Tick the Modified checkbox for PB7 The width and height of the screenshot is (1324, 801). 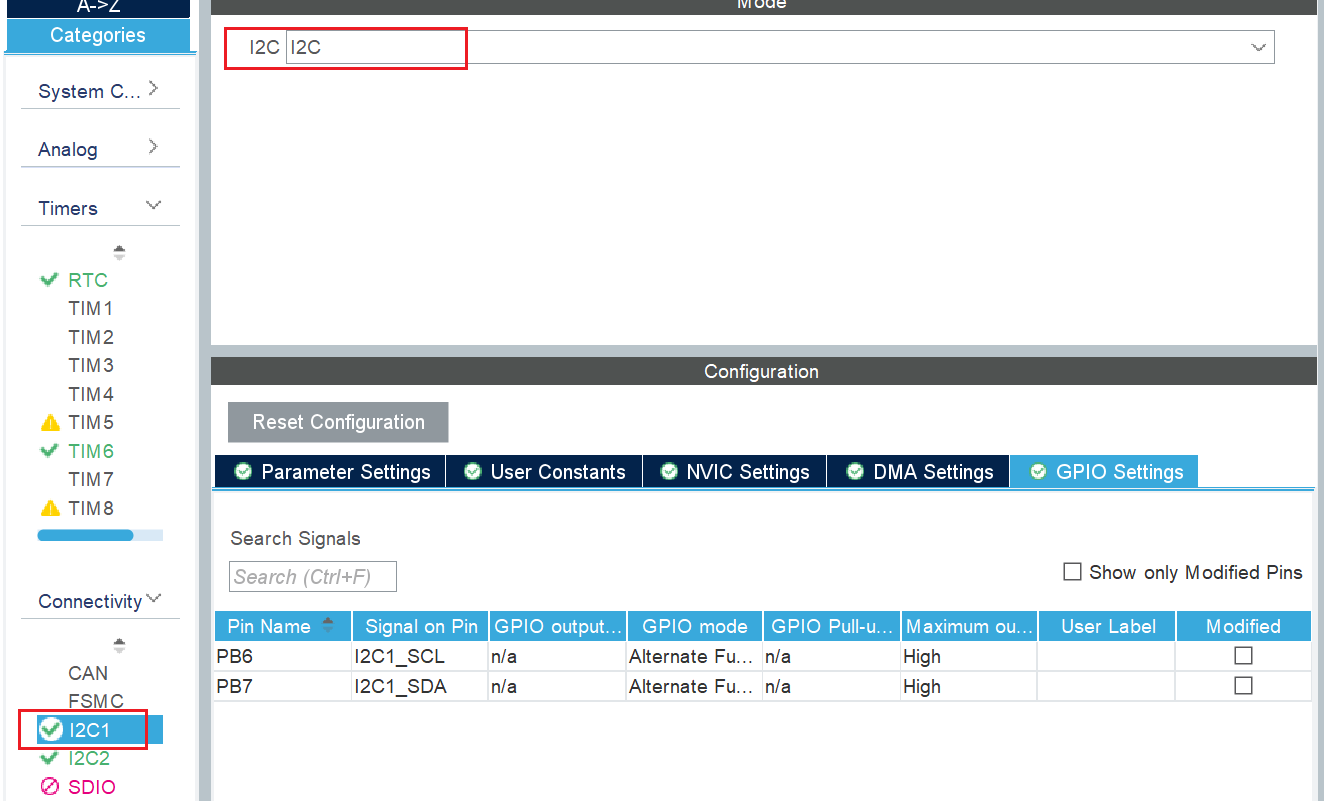[x=1243, y=686]
